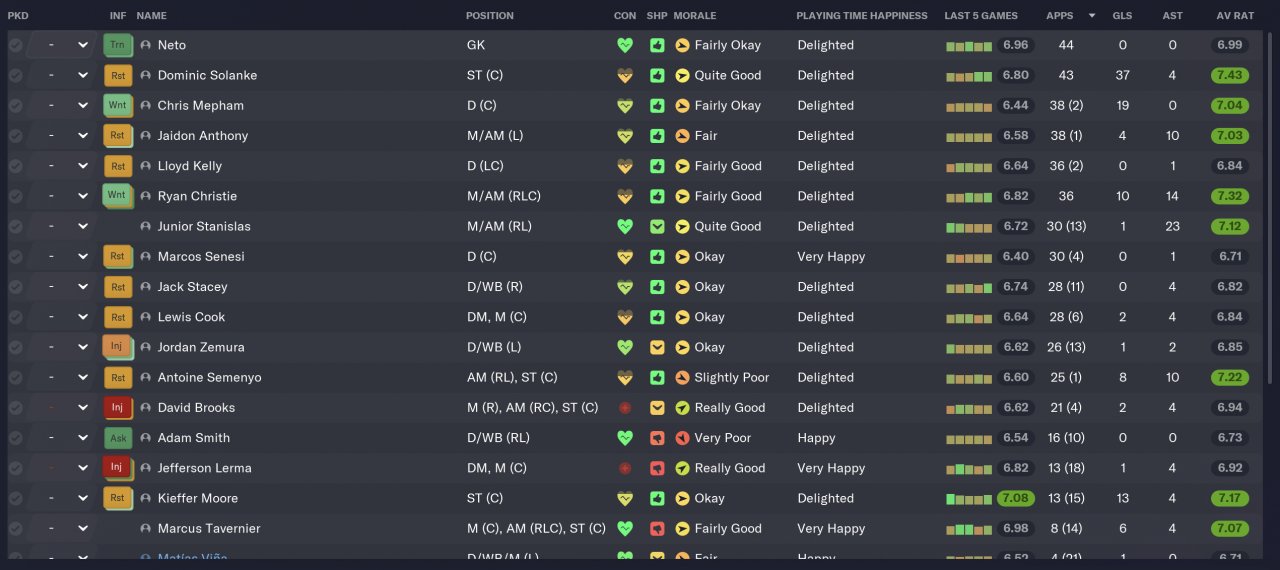Screen dimensions: 1280x570
Task: Click the person icon beside Junior Stanislas
Action: click(x=146, y=227)
